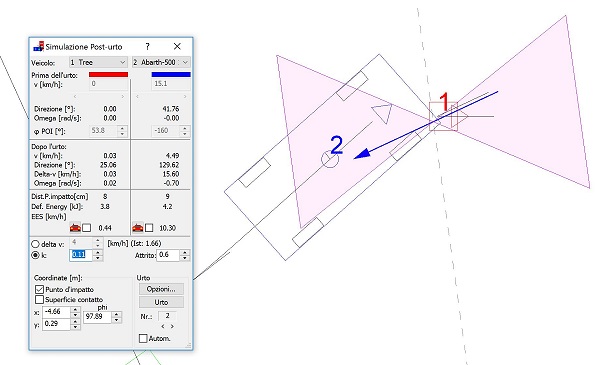Select the delta v radio button

35,244
